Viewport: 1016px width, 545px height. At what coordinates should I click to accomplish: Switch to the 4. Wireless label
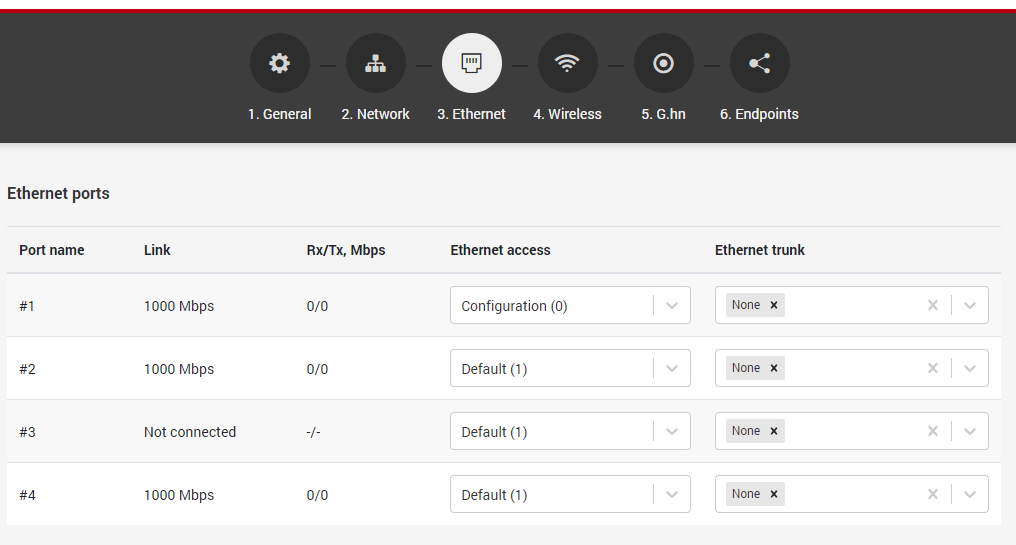coord(568,114)
